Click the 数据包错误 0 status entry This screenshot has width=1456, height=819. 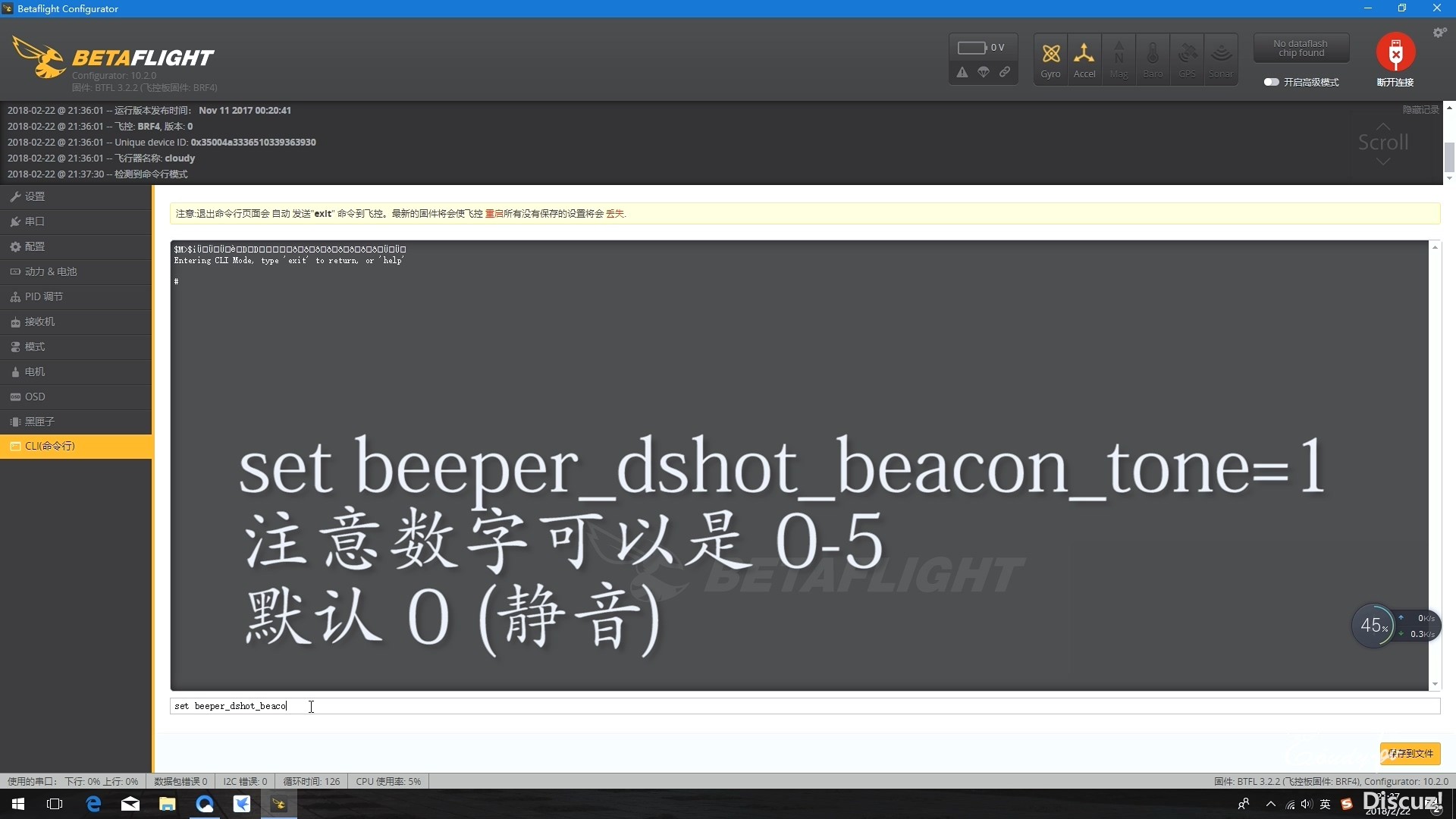pos(180,781)
